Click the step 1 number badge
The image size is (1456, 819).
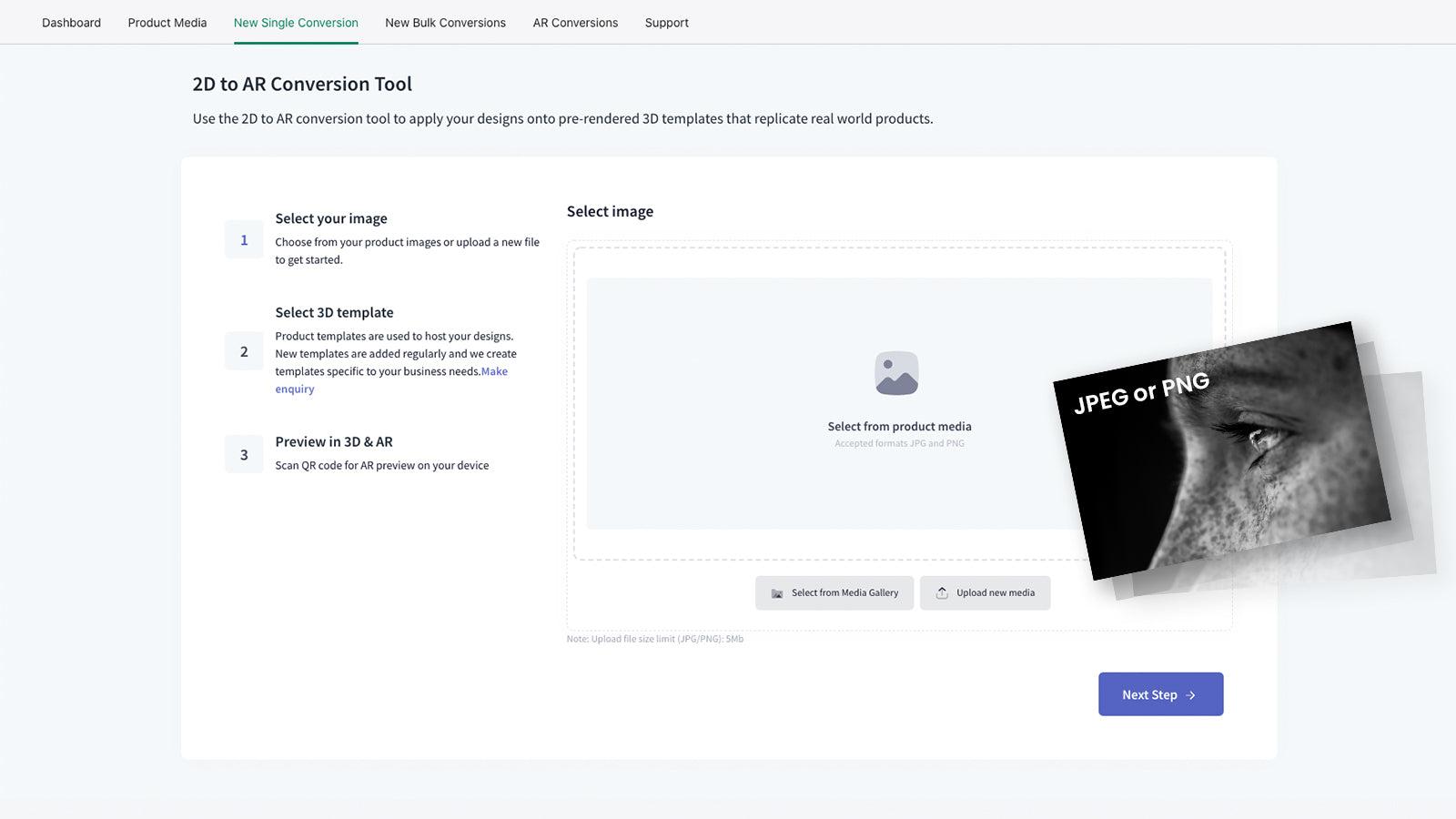click(x=243, y=239)
